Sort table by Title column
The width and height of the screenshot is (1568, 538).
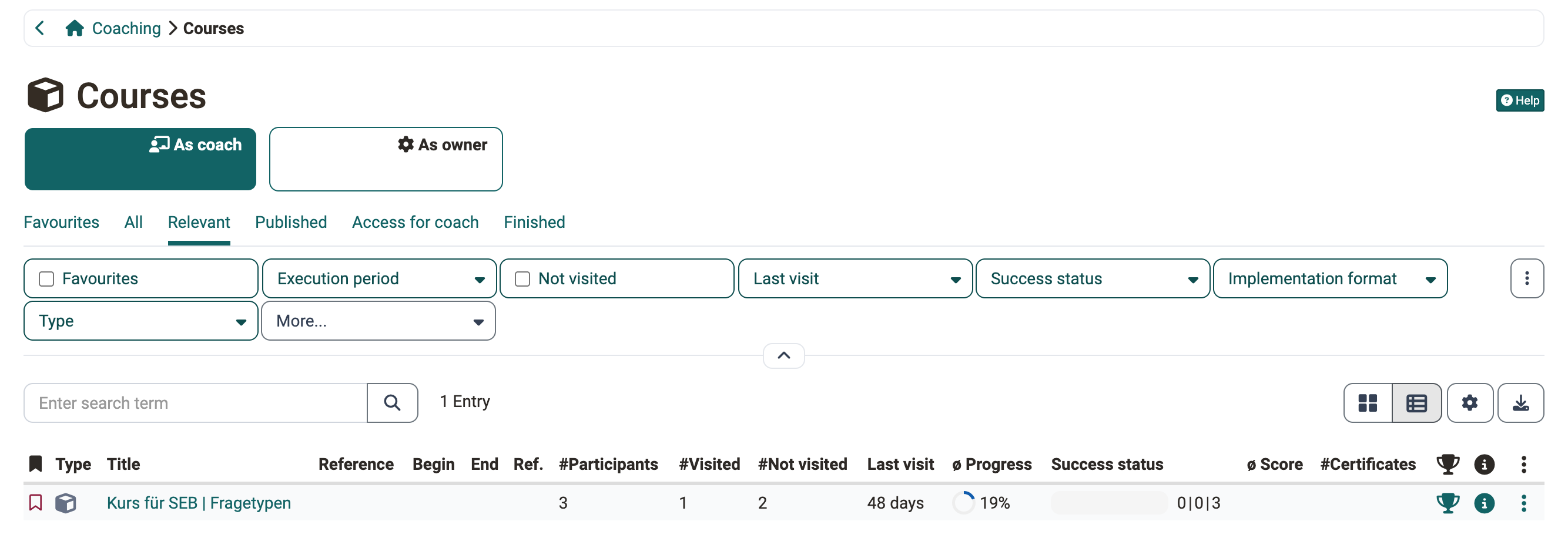123,465
